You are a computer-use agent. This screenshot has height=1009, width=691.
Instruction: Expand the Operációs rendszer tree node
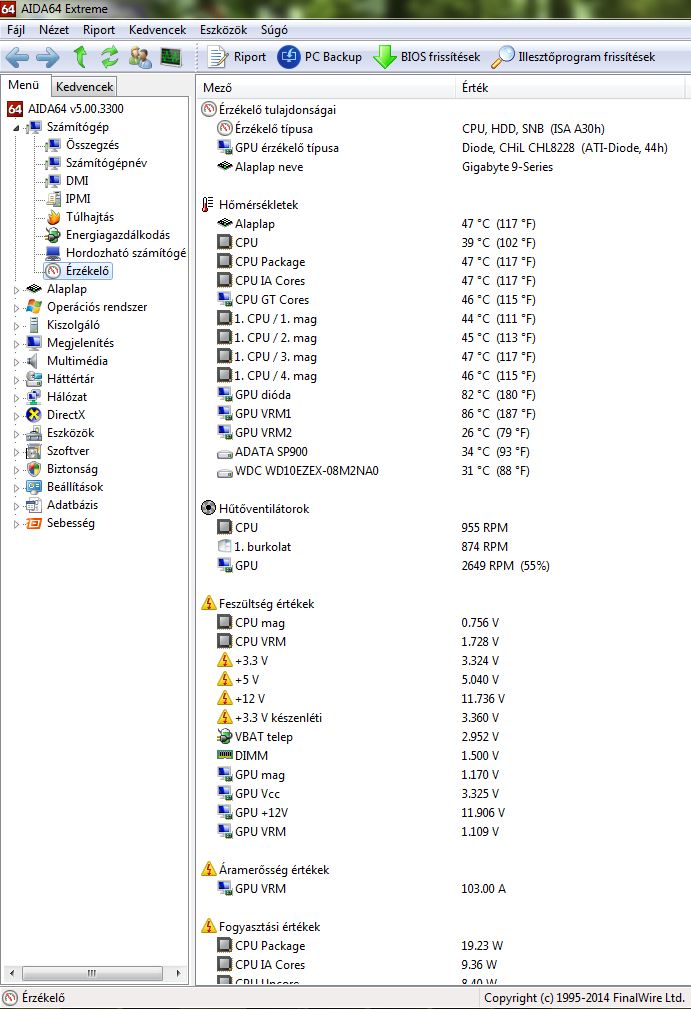16,308
